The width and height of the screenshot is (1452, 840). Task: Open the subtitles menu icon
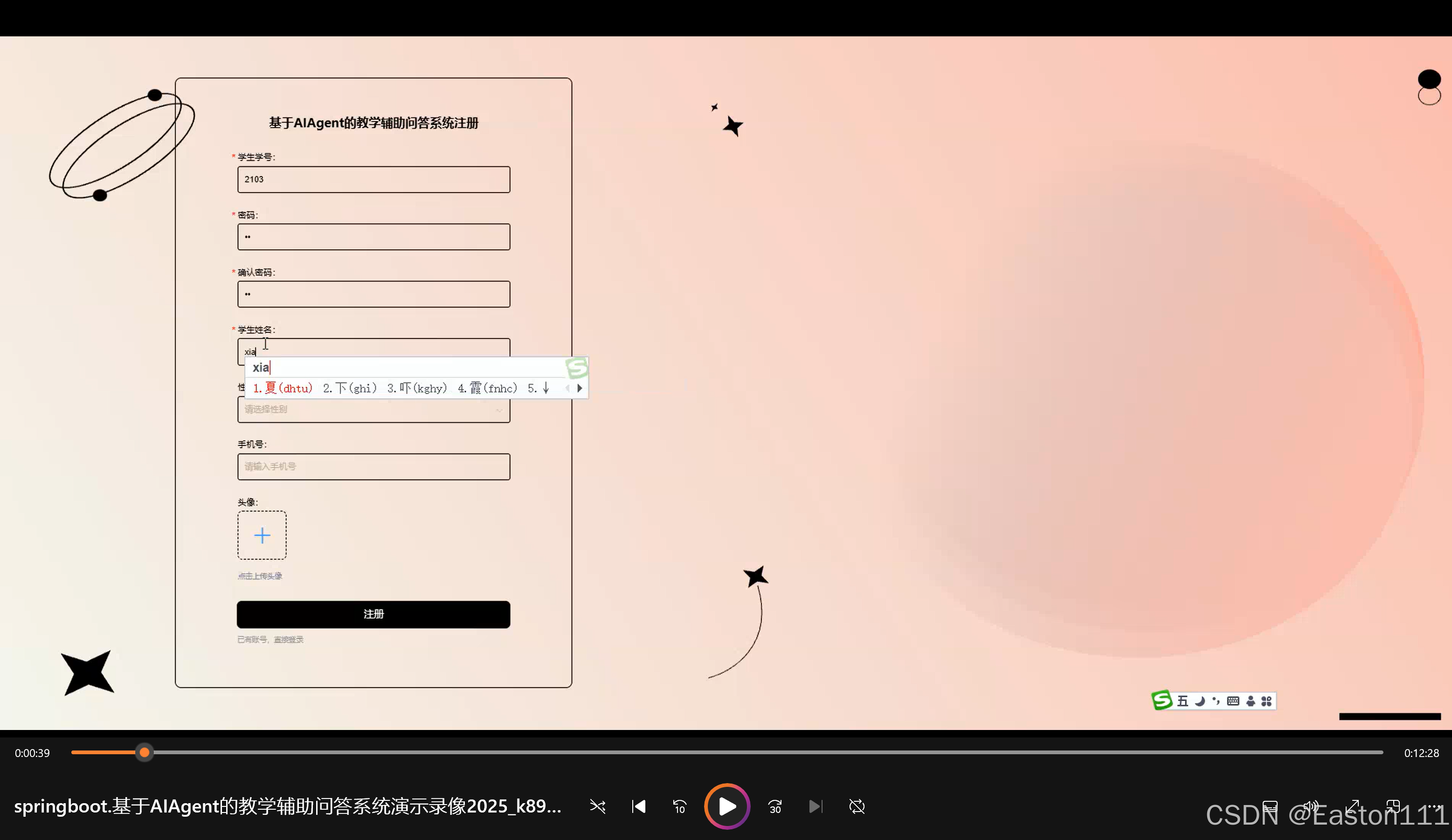(1270, 806)
